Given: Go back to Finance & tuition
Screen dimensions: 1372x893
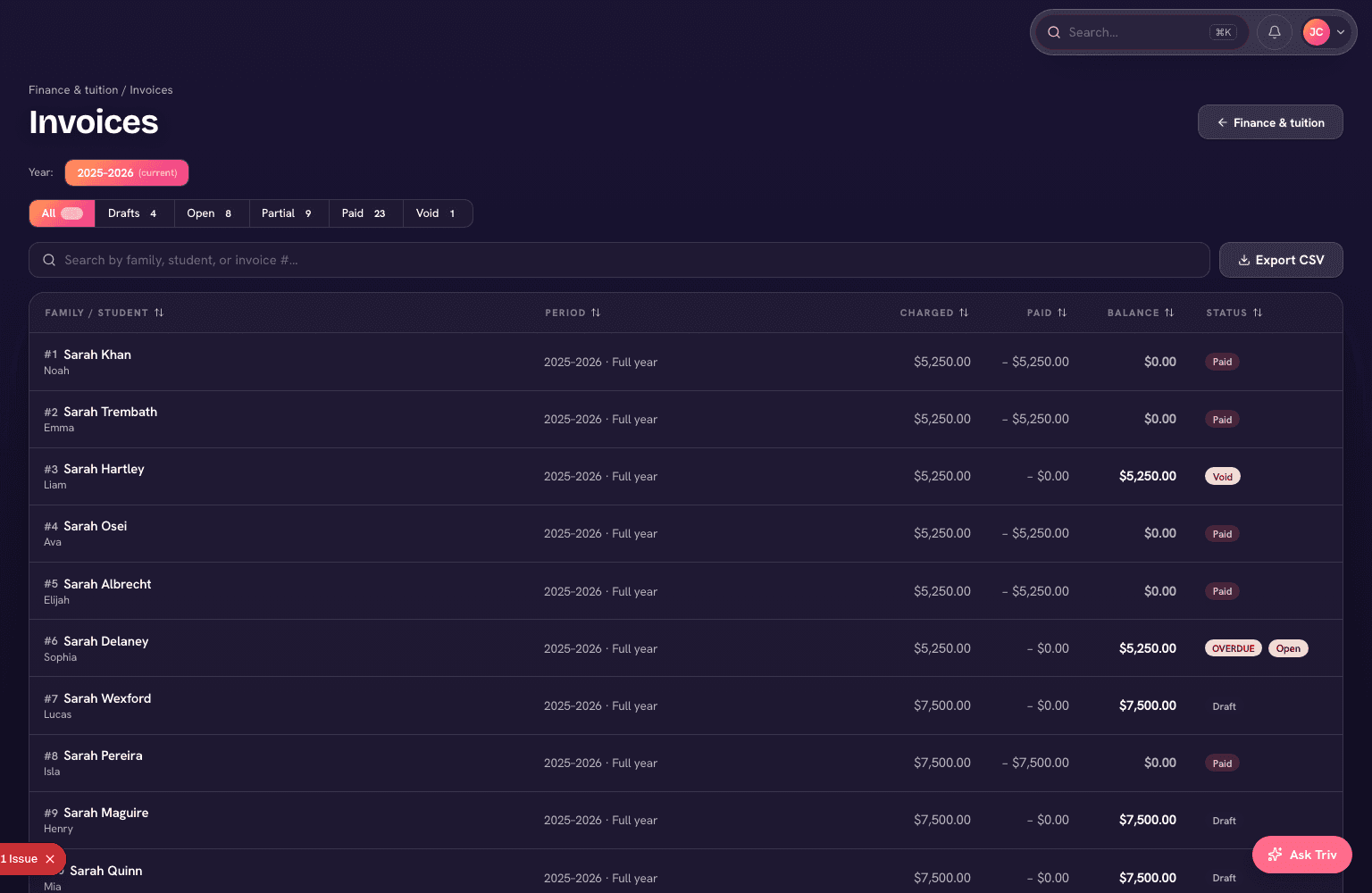Looking at the screenshot, I should 1270,122.
